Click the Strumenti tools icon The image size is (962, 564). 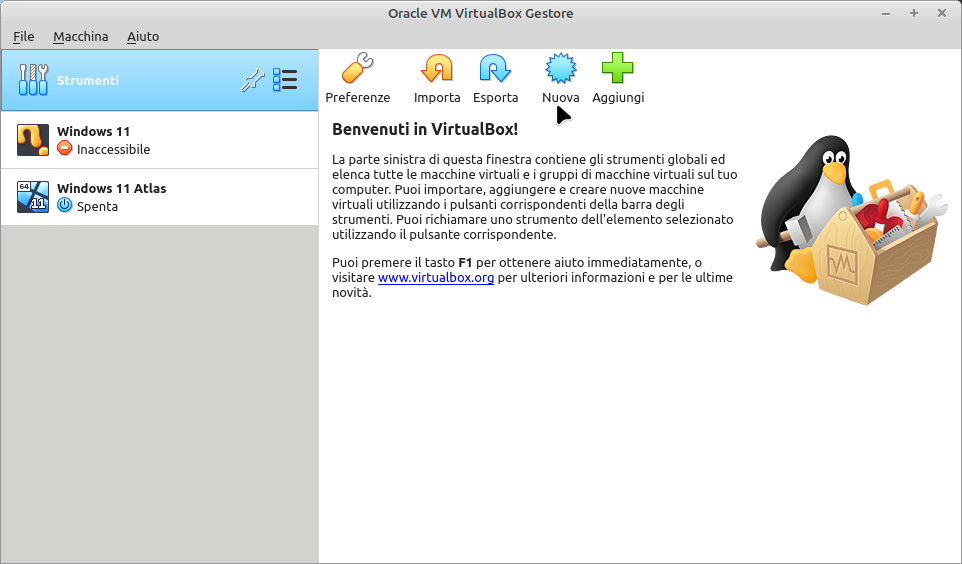coord(33,80)
